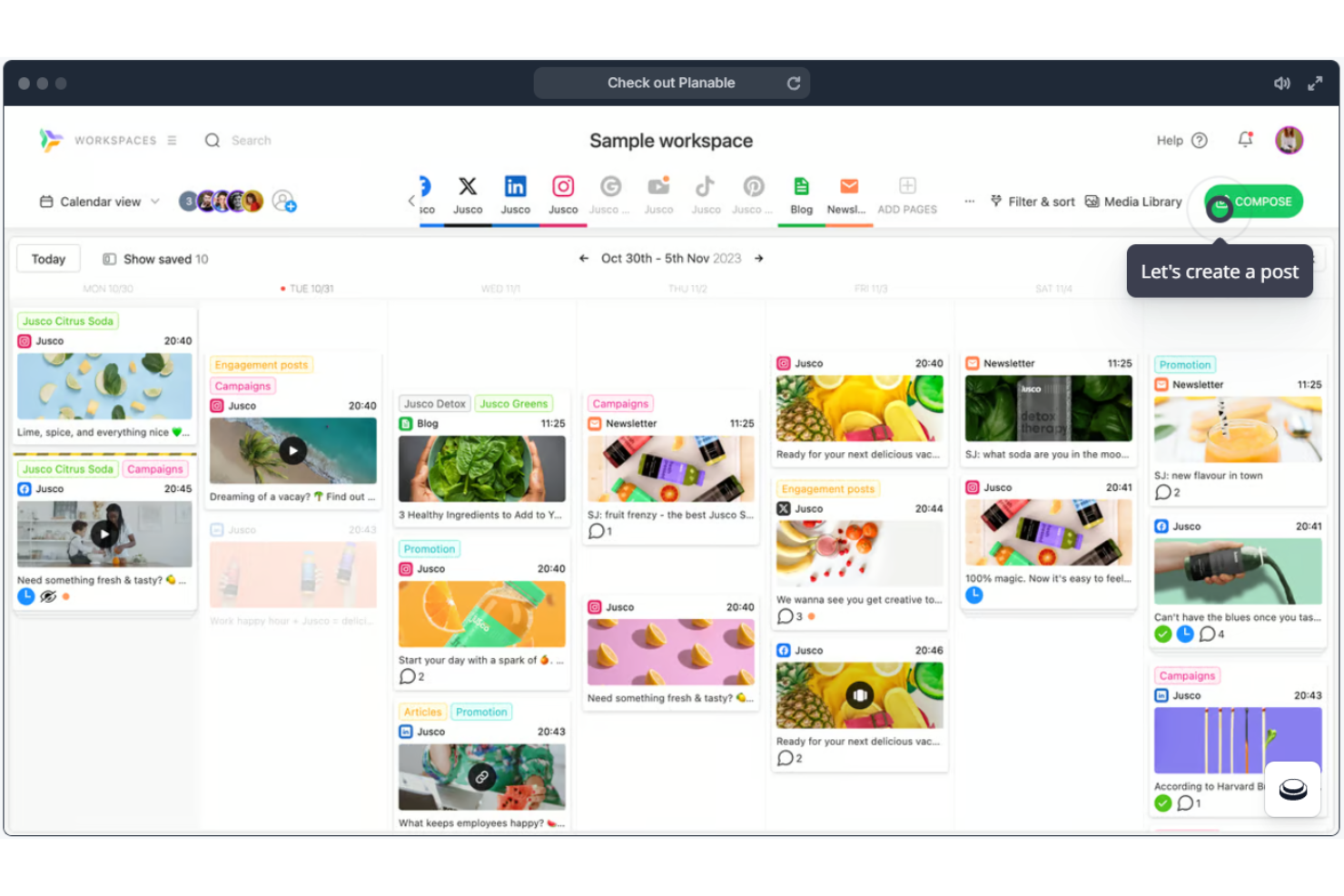Select the LinkedIn Jusco page
Image resolution: width=1344 pixels, height=896 pixels.
(x=515, y=195)
